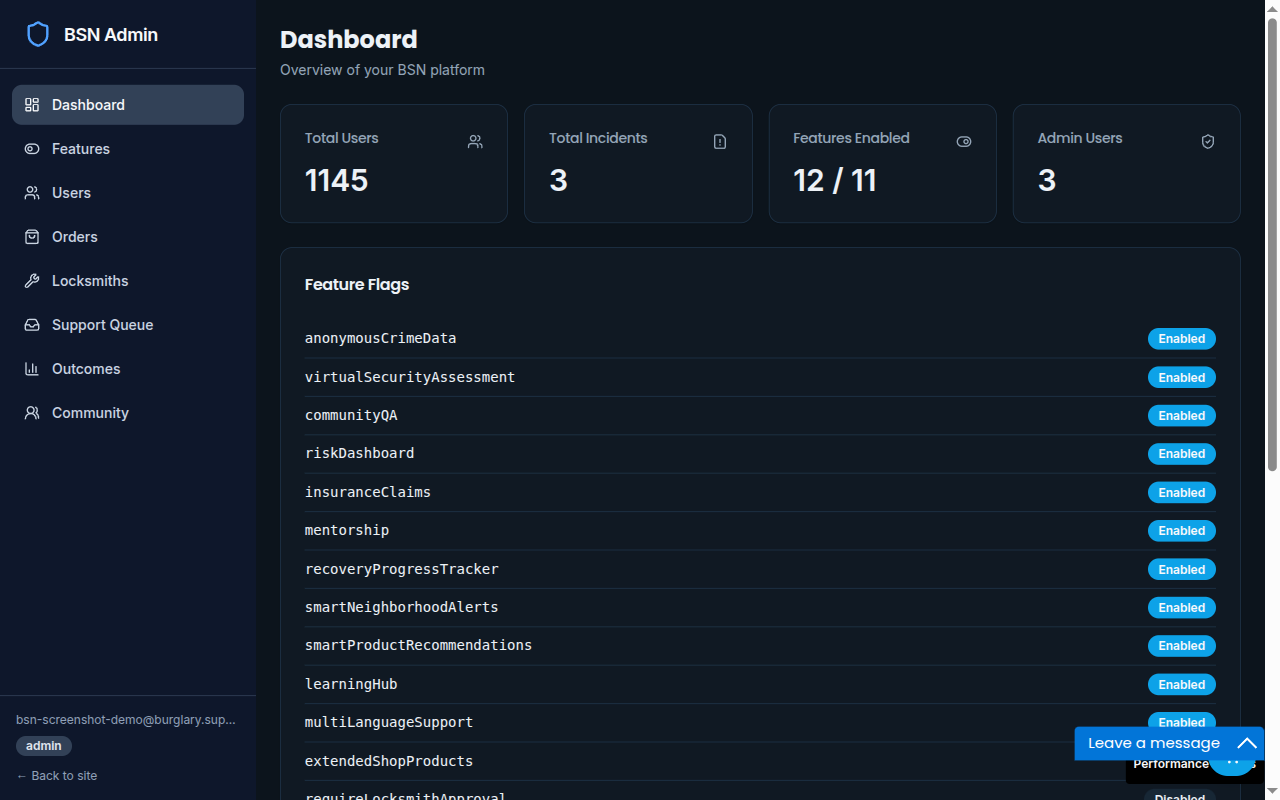Open the Dashboard menu item
1280x800 pixels.
pyautogui.click(x=128, y=105)
